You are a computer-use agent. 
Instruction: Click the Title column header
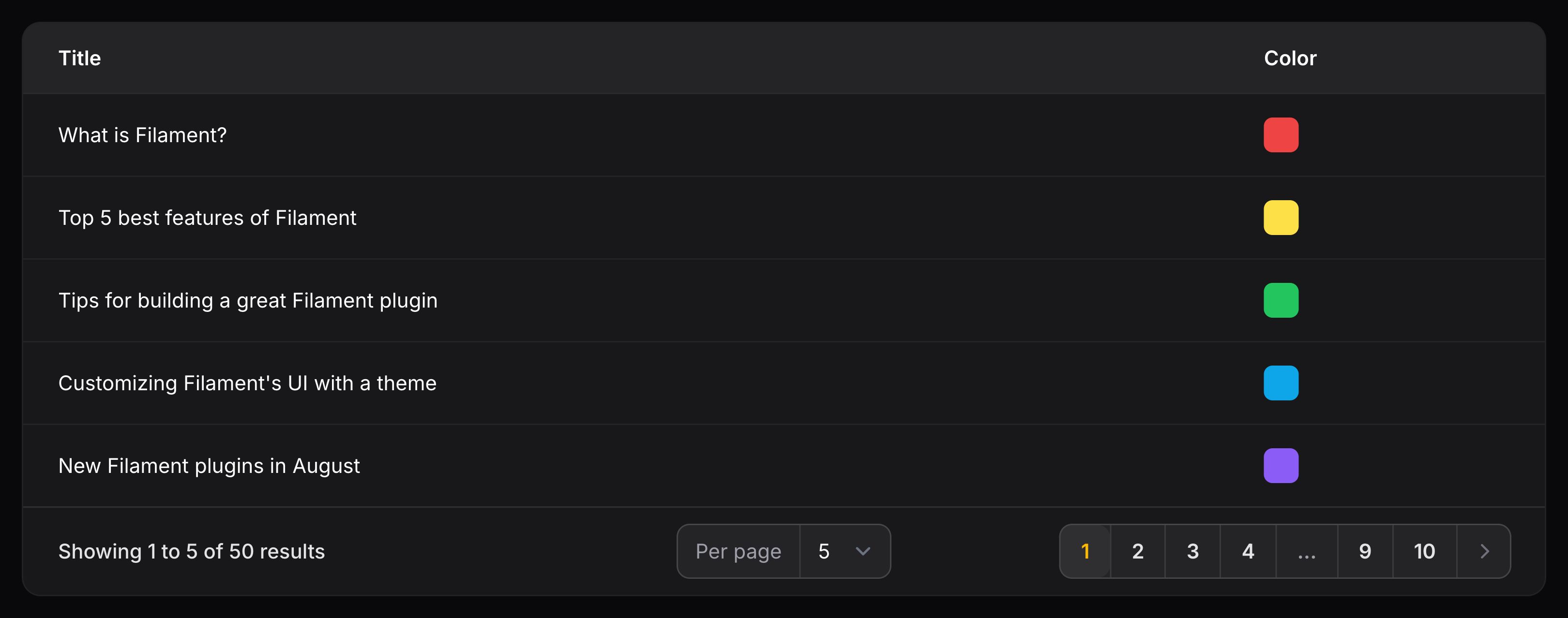coord(80,59)
